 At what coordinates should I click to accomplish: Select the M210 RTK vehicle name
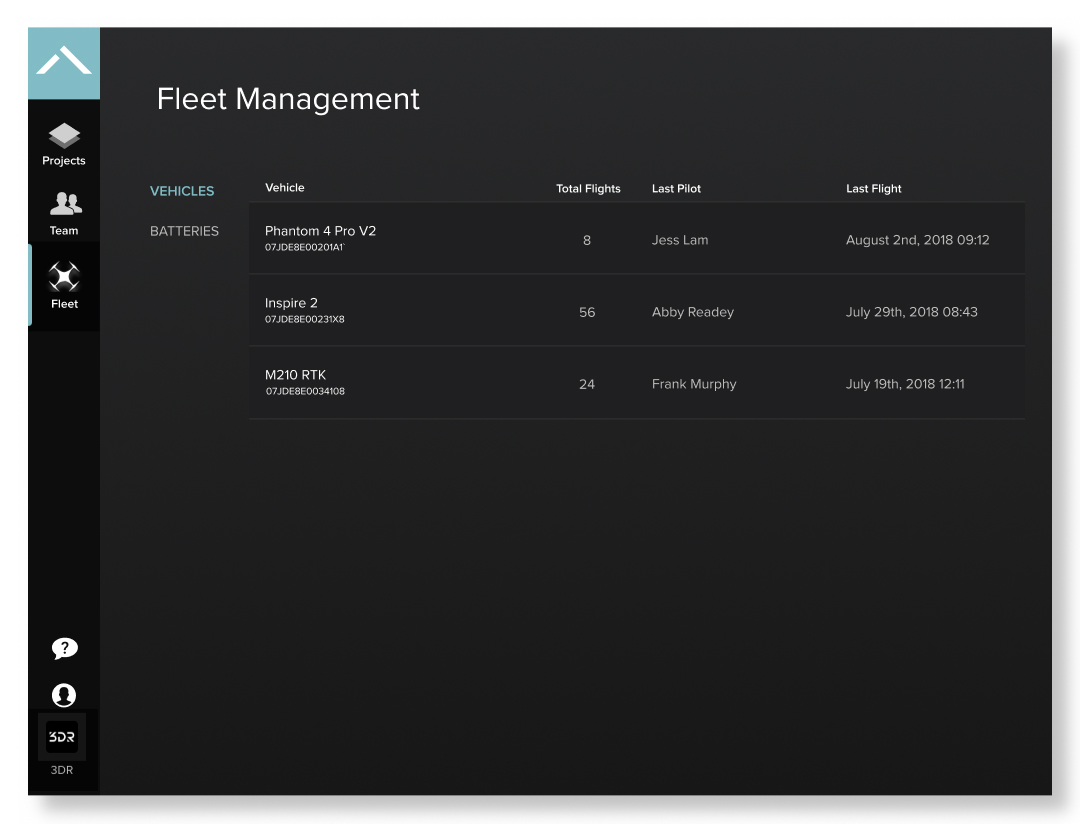coord(295,375)
